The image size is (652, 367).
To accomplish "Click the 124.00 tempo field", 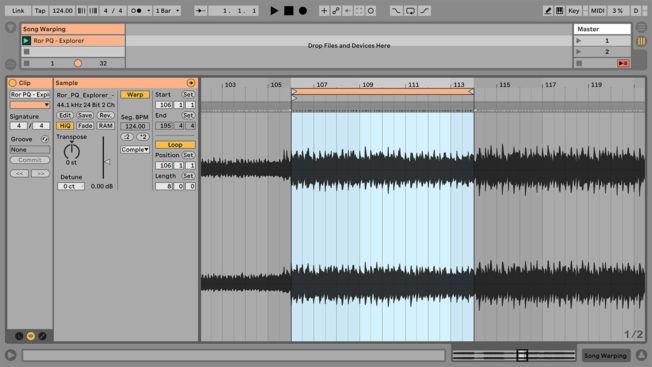I will pyautogui.click(x=62, y=11).
